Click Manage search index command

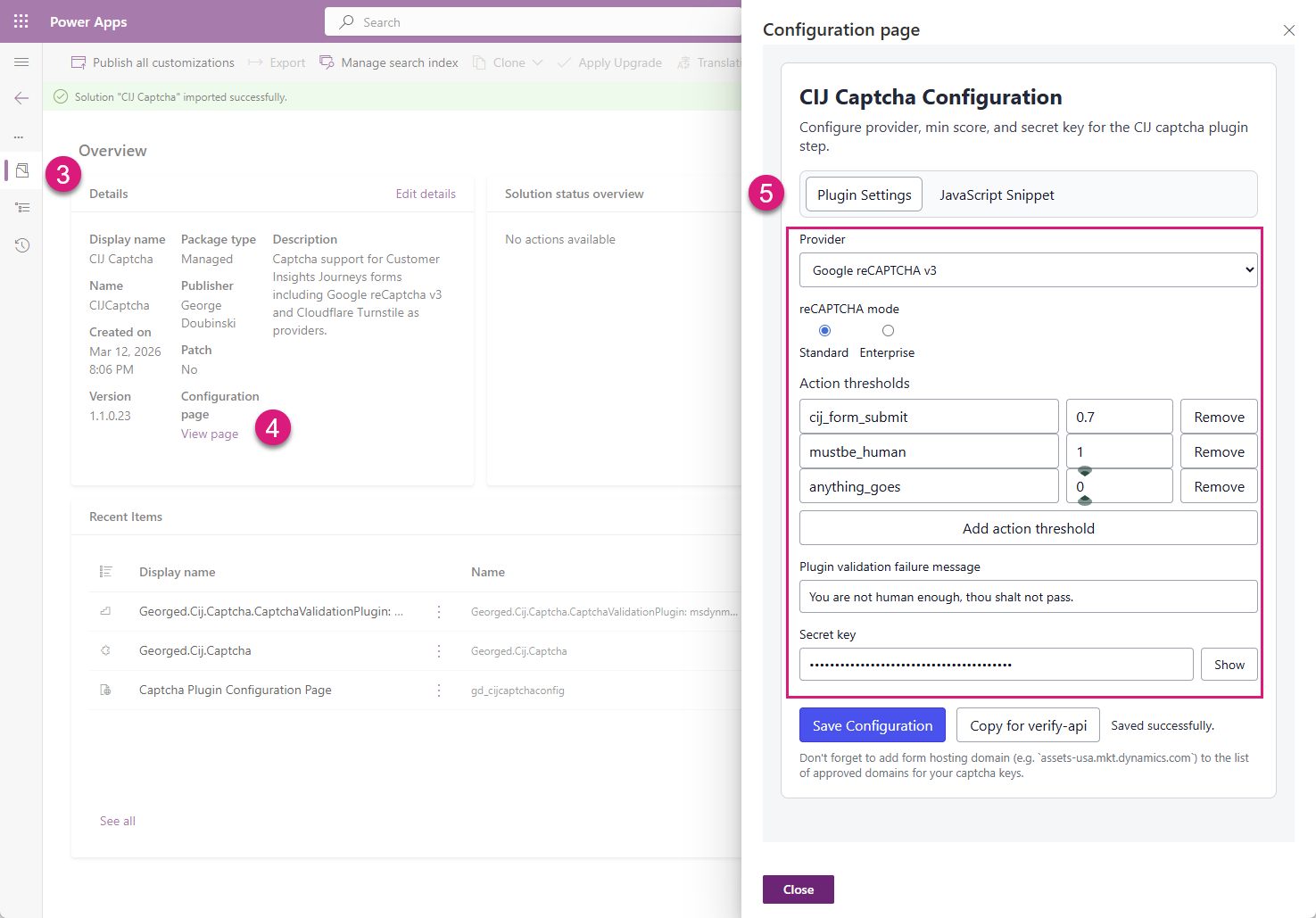coord(400,62)
